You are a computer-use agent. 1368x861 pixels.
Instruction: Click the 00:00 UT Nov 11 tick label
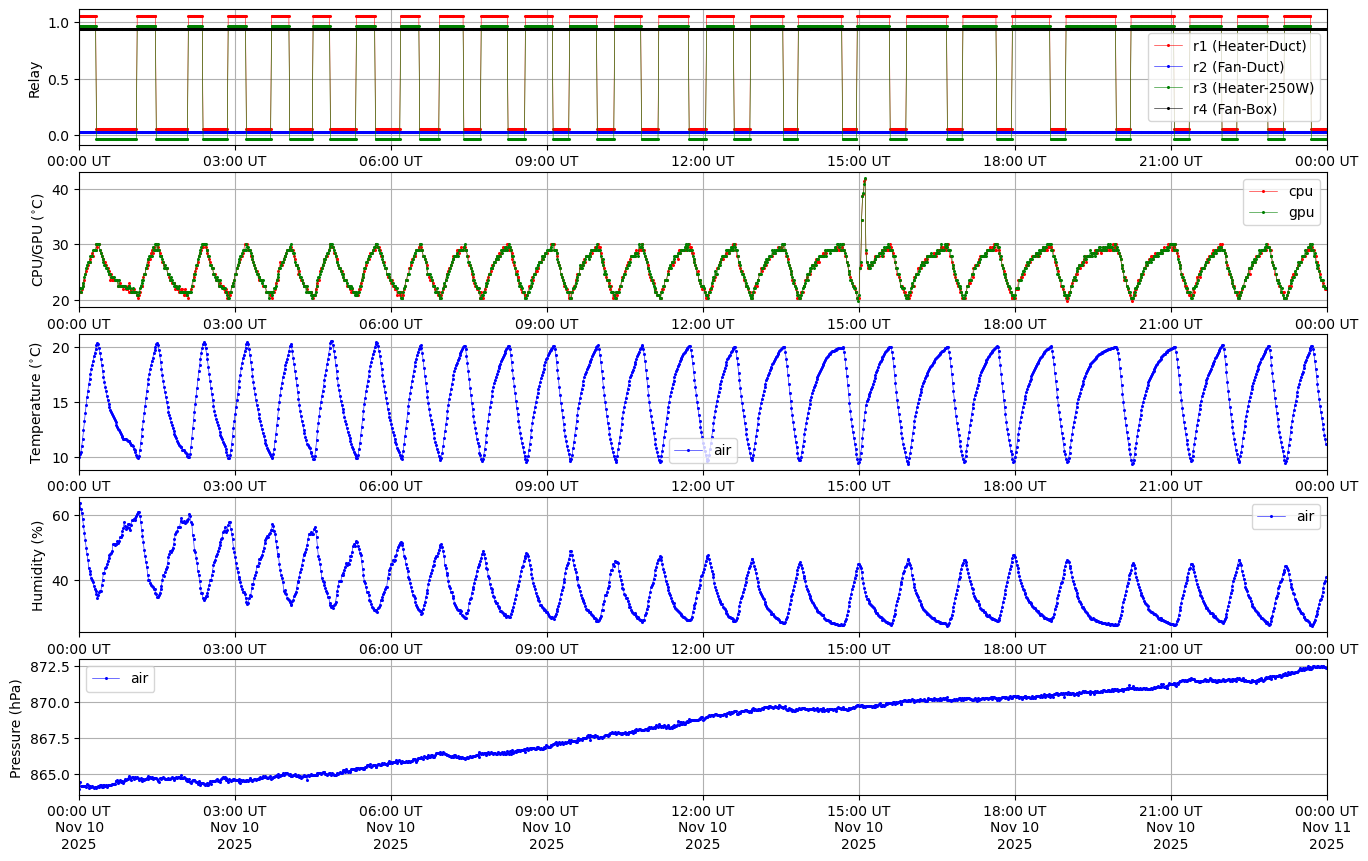click(1326, 827)
